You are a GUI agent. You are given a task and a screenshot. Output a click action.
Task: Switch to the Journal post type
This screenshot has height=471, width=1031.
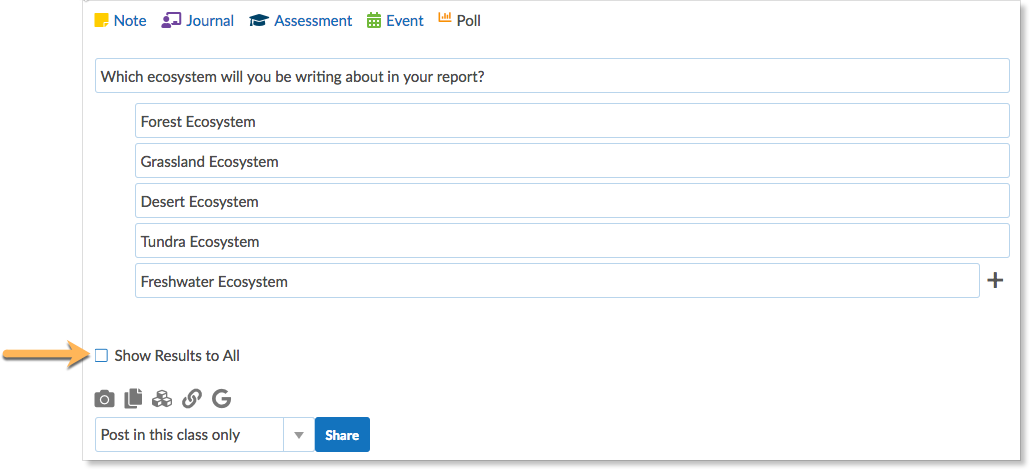(x=198, y=21)
